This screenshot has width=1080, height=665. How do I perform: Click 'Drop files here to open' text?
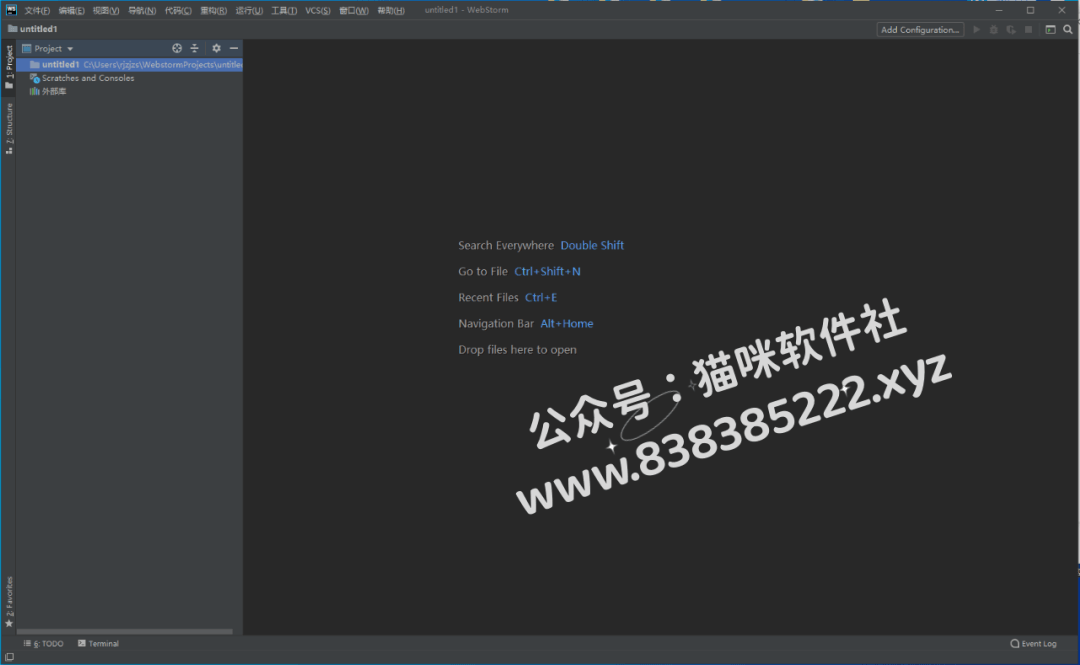(517, 350)
